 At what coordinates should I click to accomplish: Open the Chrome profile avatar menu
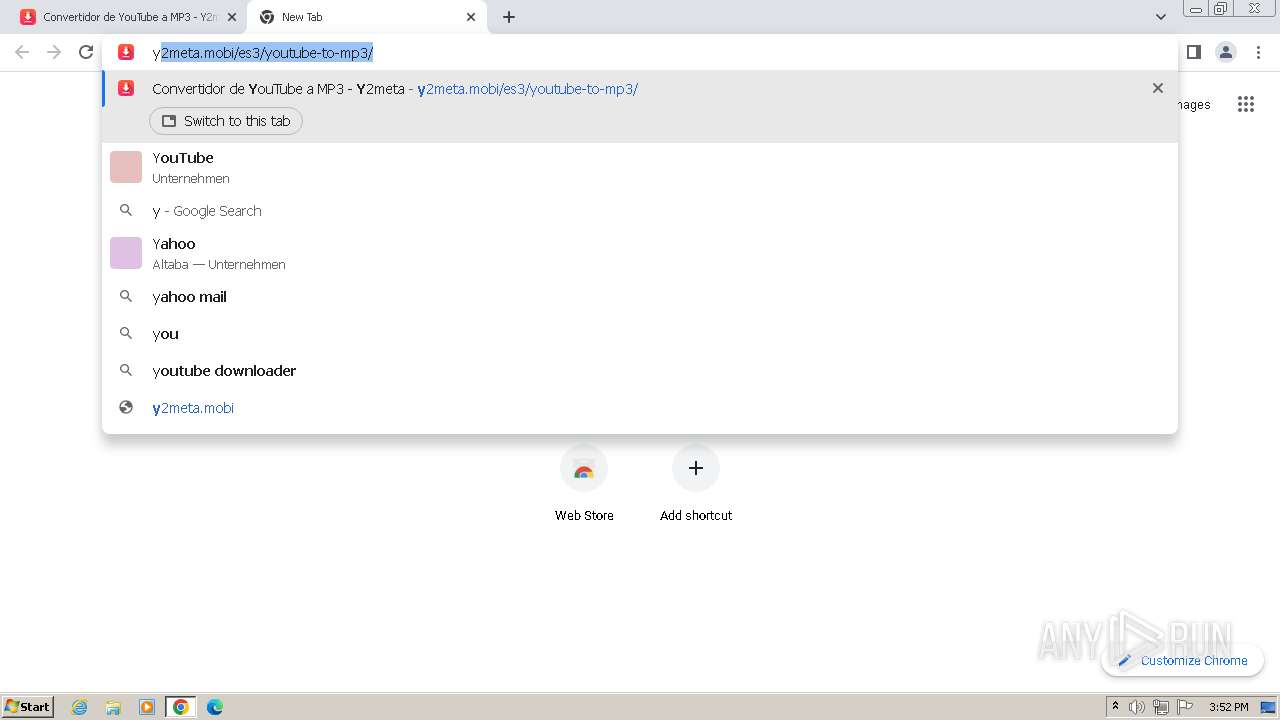click(1226, 52)
